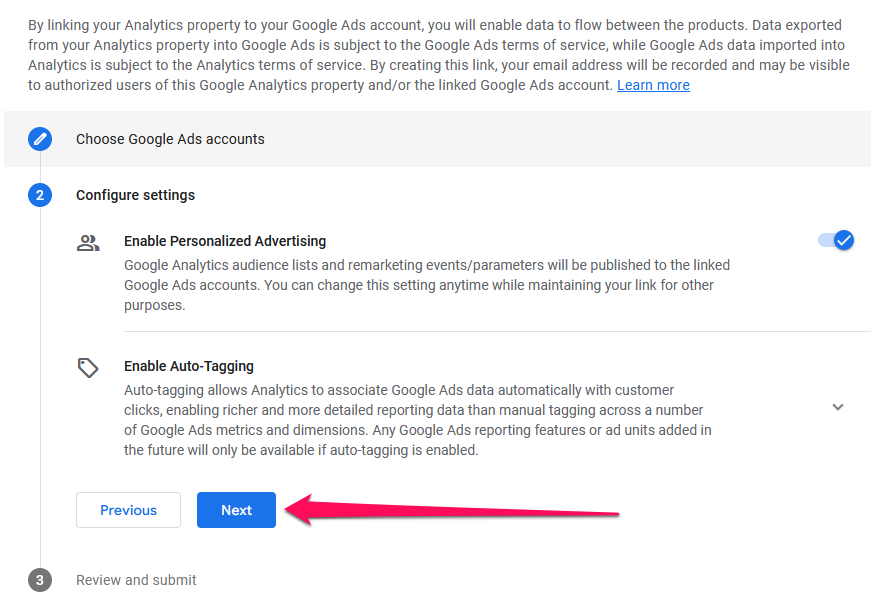The width and height of the screenshot is (871, 615).
Task: Click the checkmark knob on the advertising switch
Action: pyautogui.click(x=844, y=240)
